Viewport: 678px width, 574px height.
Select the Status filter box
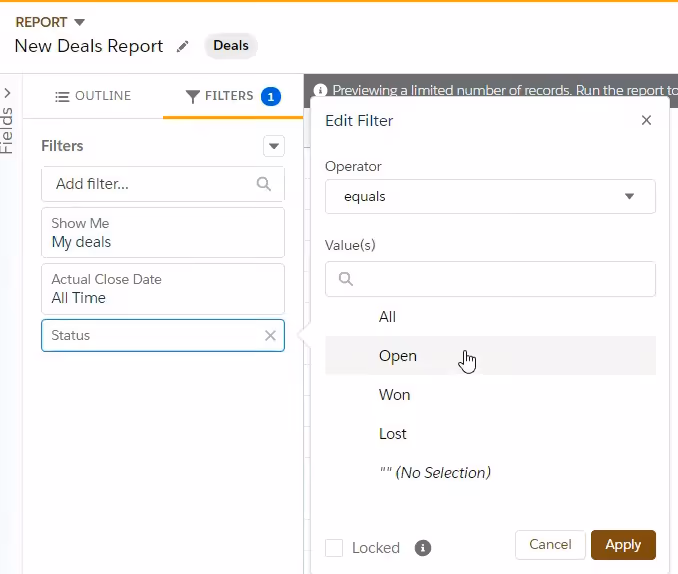[x=163, y=336]
